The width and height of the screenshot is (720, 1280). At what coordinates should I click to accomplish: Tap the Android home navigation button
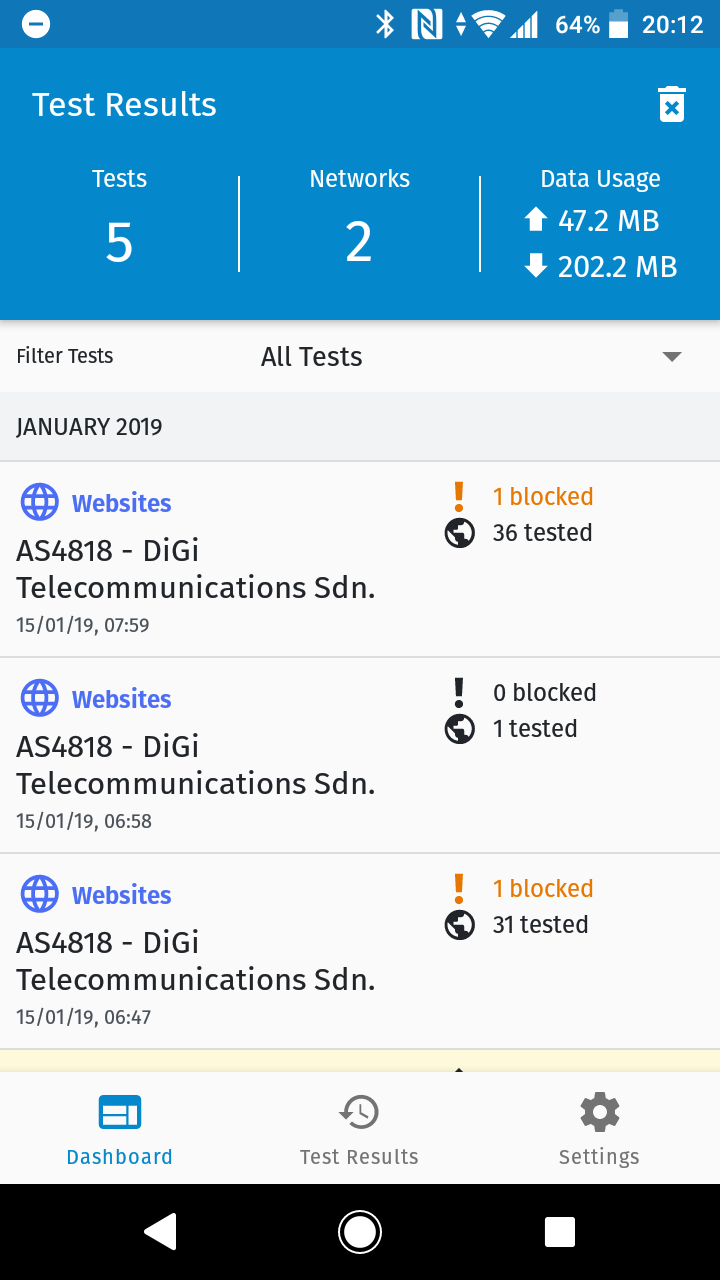[x=360, y=1232]
